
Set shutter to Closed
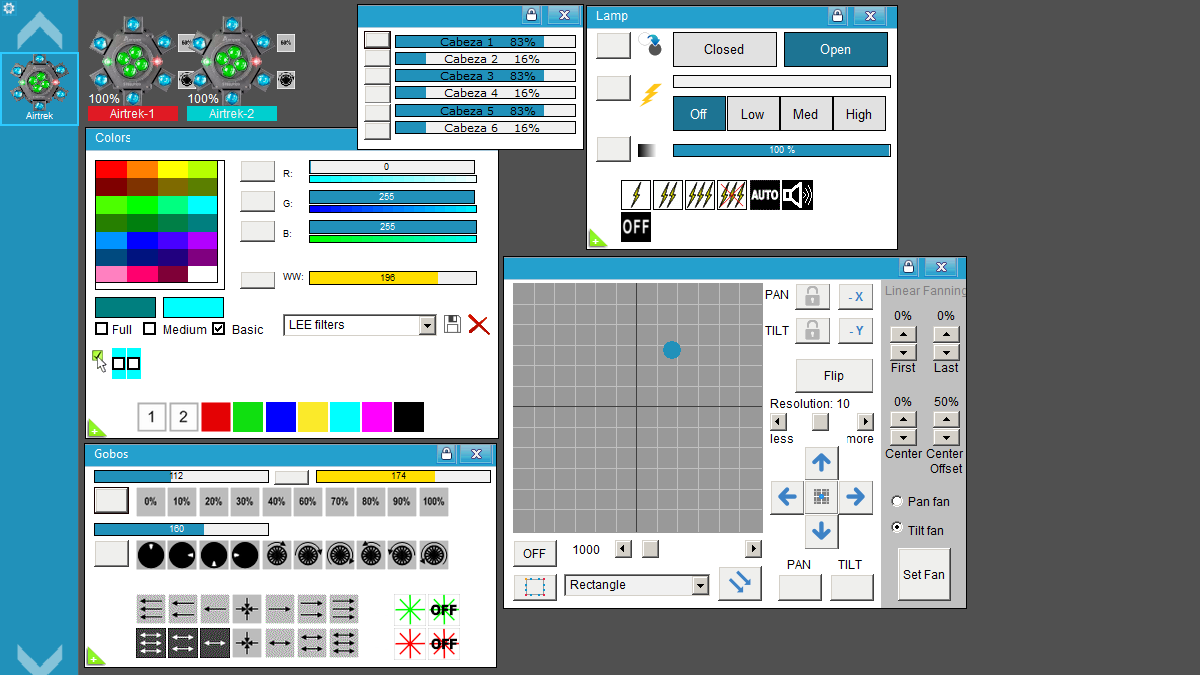pos(724,49)
